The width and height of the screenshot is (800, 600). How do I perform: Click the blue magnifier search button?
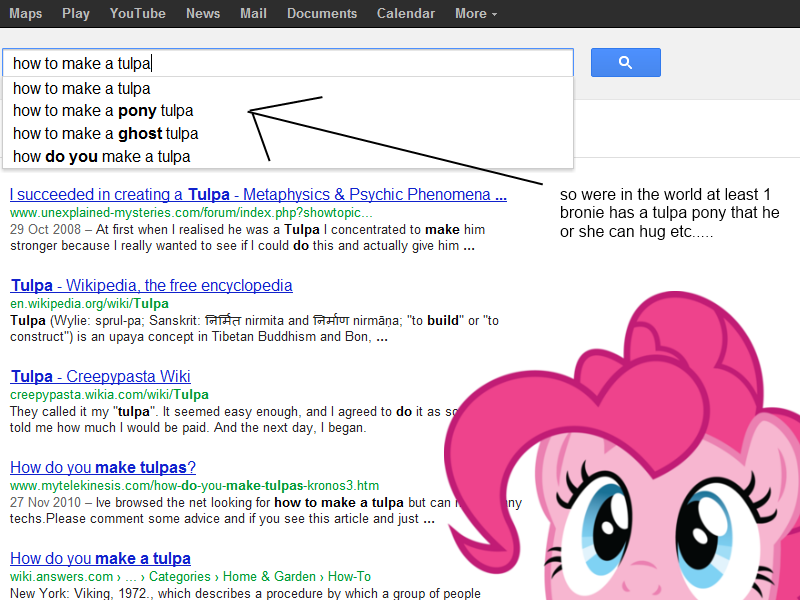[x=626, y=63]
